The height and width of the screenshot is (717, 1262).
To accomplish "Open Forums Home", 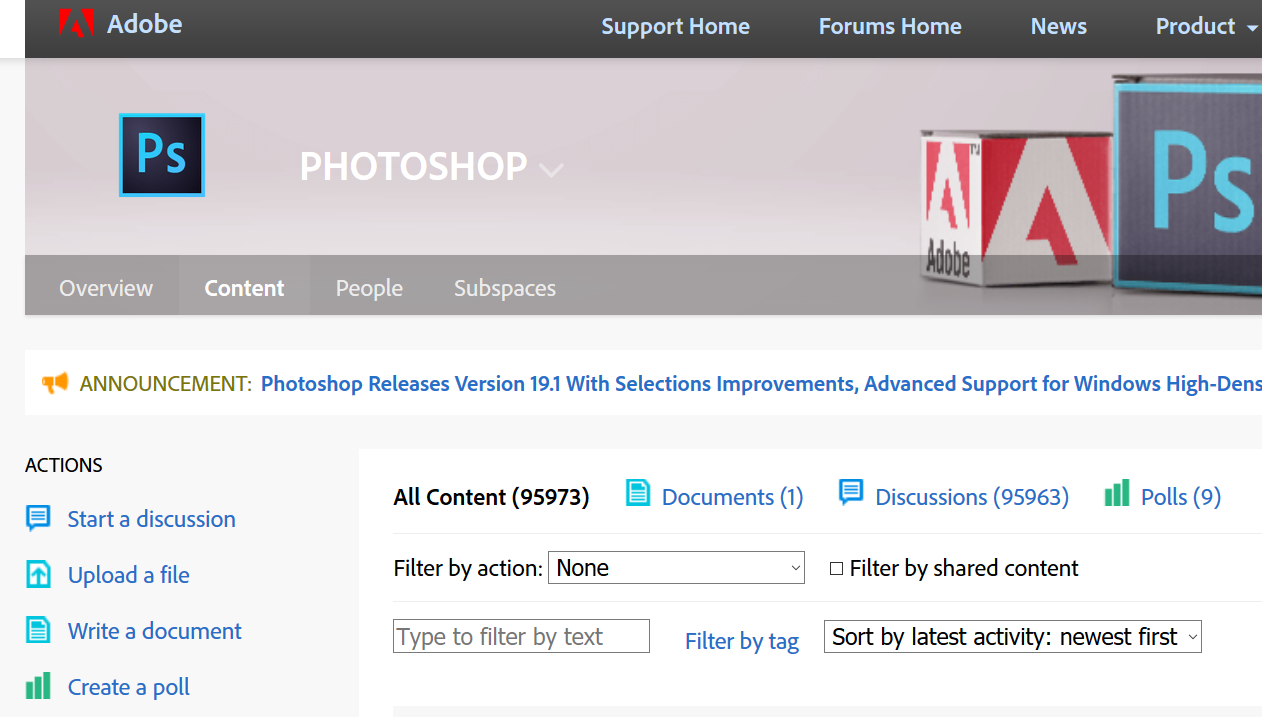I will (890, 27).
